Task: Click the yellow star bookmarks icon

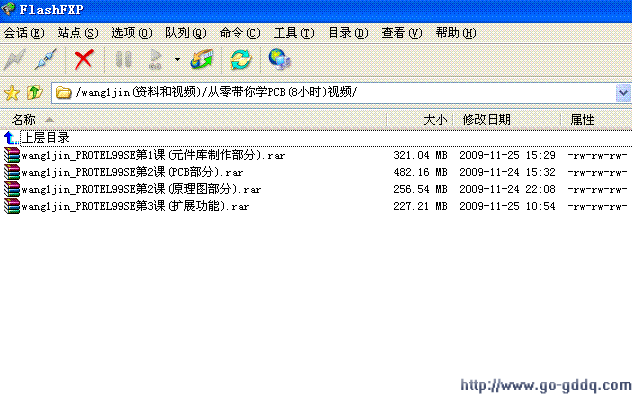Action: point(12,93)
